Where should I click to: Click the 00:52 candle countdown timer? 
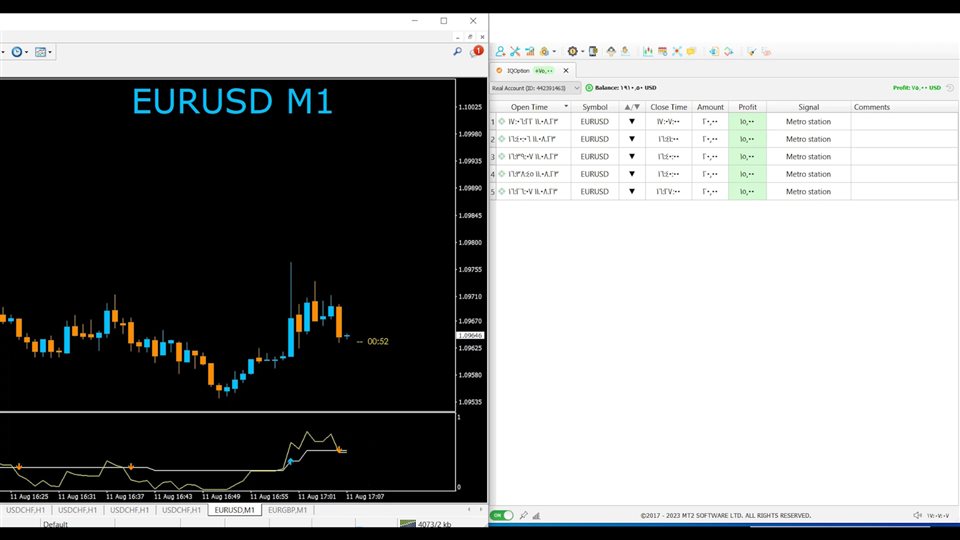[378, 342]
